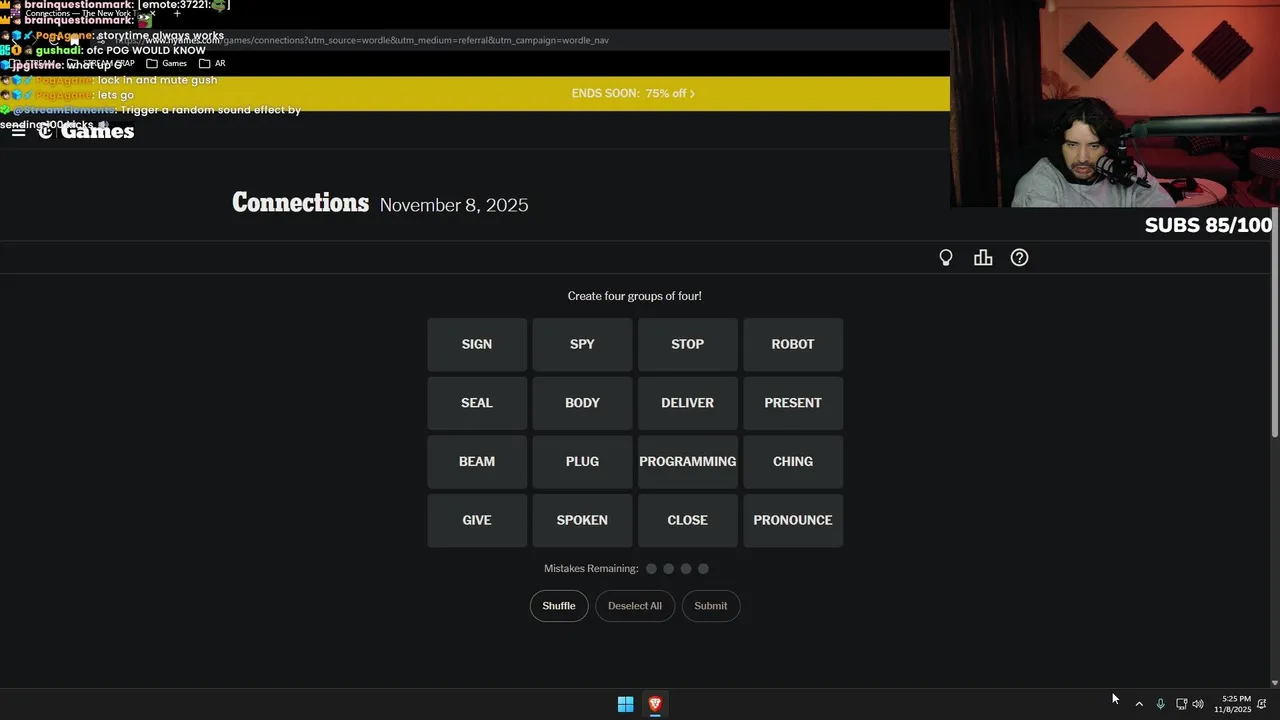Select the CLOSE word tile

[x=688, y=520]
